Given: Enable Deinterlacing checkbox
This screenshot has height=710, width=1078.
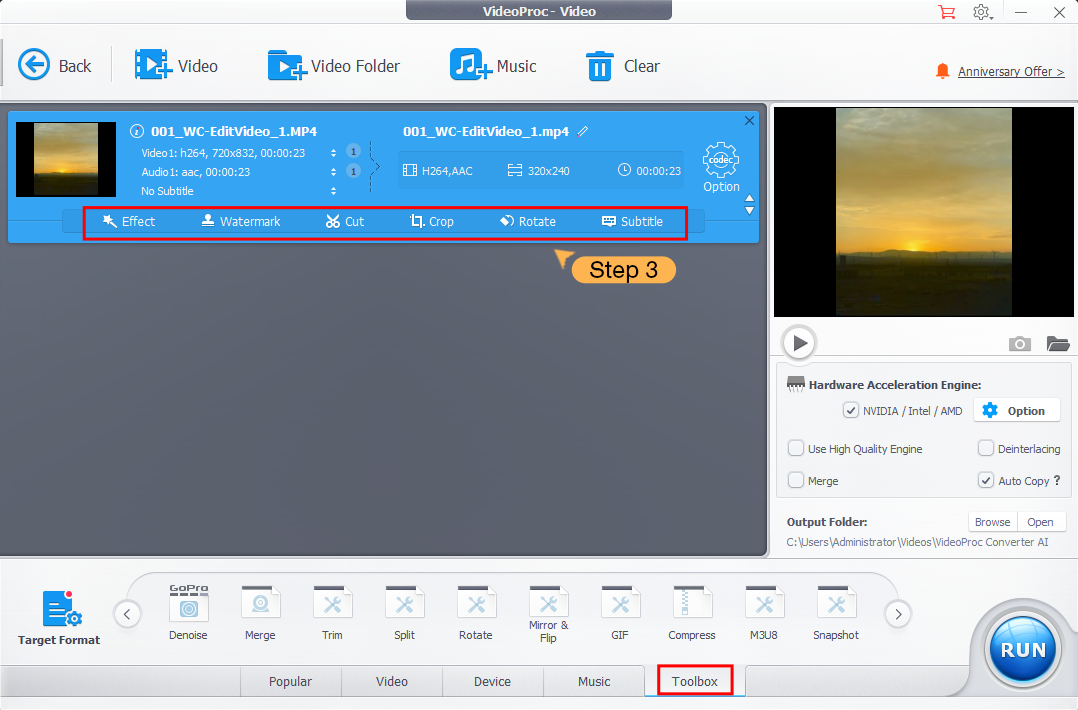Looking at the screenshot, I should [x=986, y=448].
